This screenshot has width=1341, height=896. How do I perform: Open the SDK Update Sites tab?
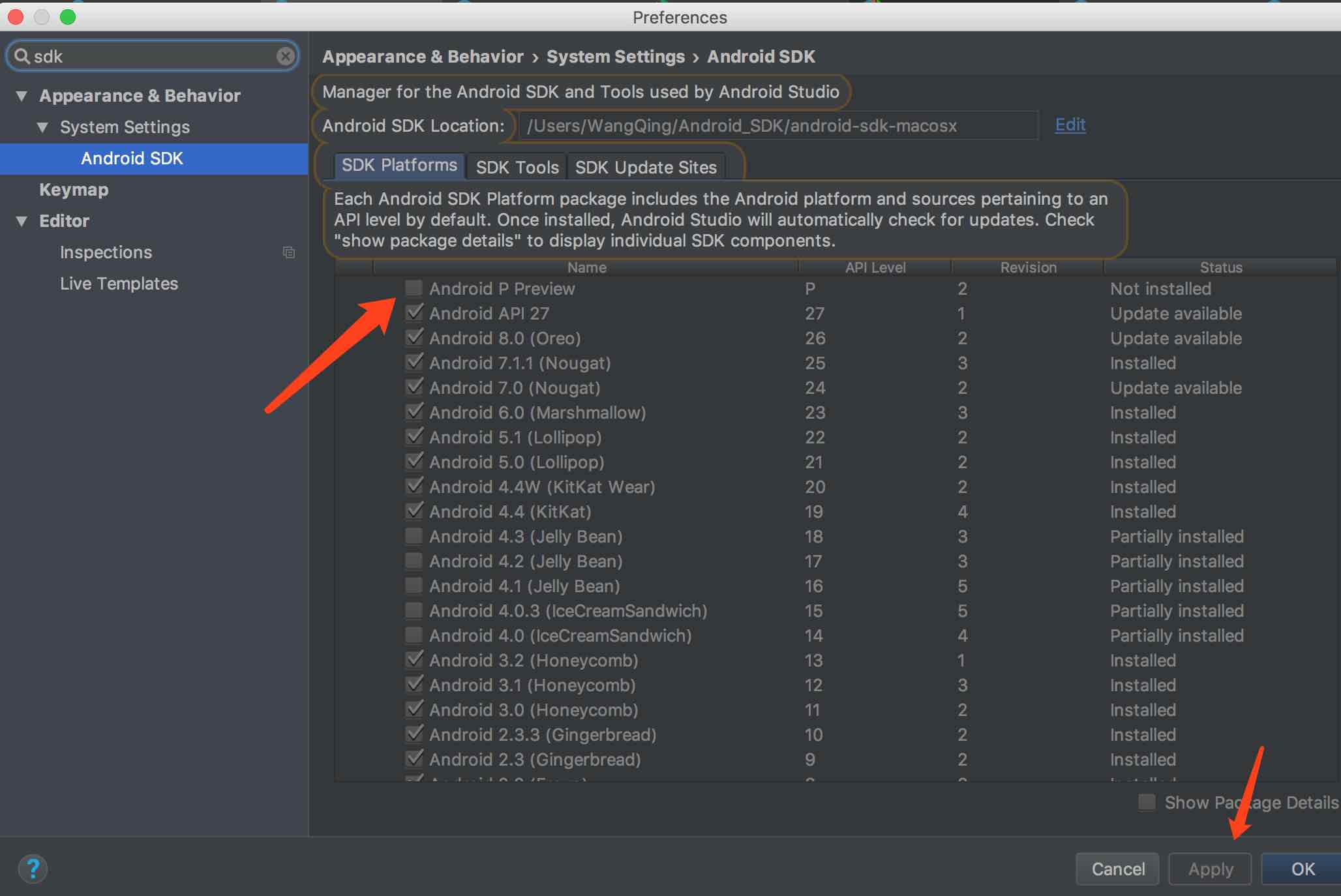pyautogui.click(x=645, y=167)
